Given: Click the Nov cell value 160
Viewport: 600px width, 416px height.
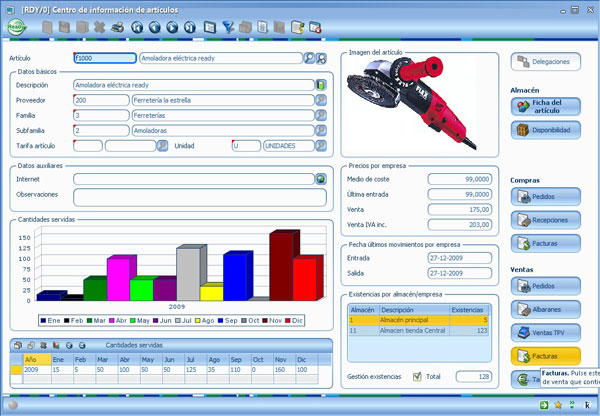Looking at the screenshot, I should [x=284, y=370].
